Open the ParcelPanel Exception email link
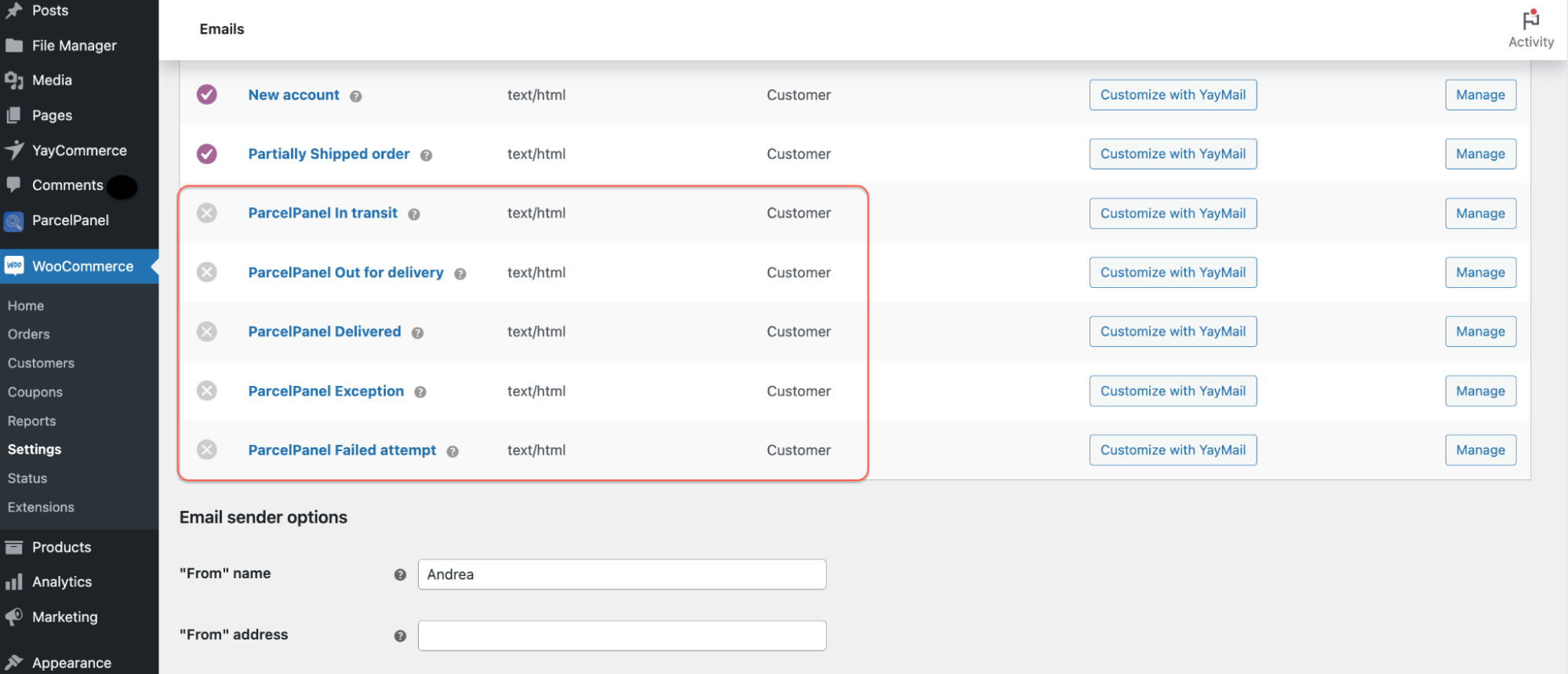 [326, 391]
